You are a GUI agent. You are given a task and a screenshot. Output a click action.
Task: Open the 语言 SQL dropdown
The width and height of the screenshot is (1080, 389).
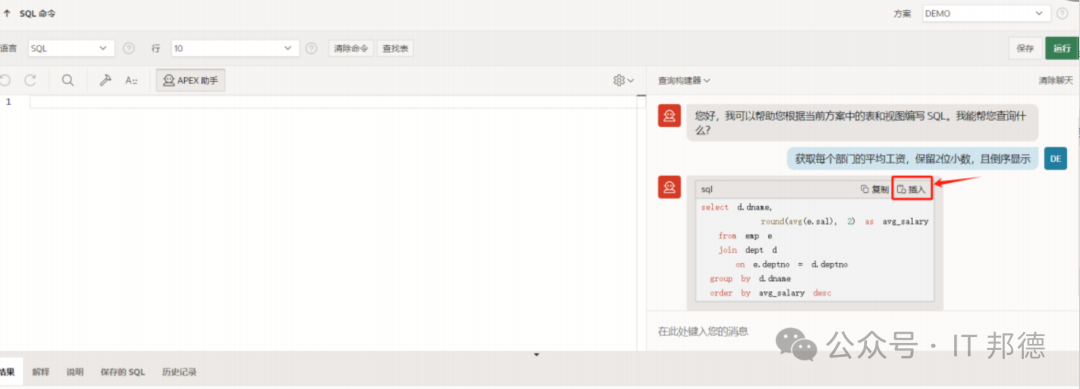click(x=71, y=48)
